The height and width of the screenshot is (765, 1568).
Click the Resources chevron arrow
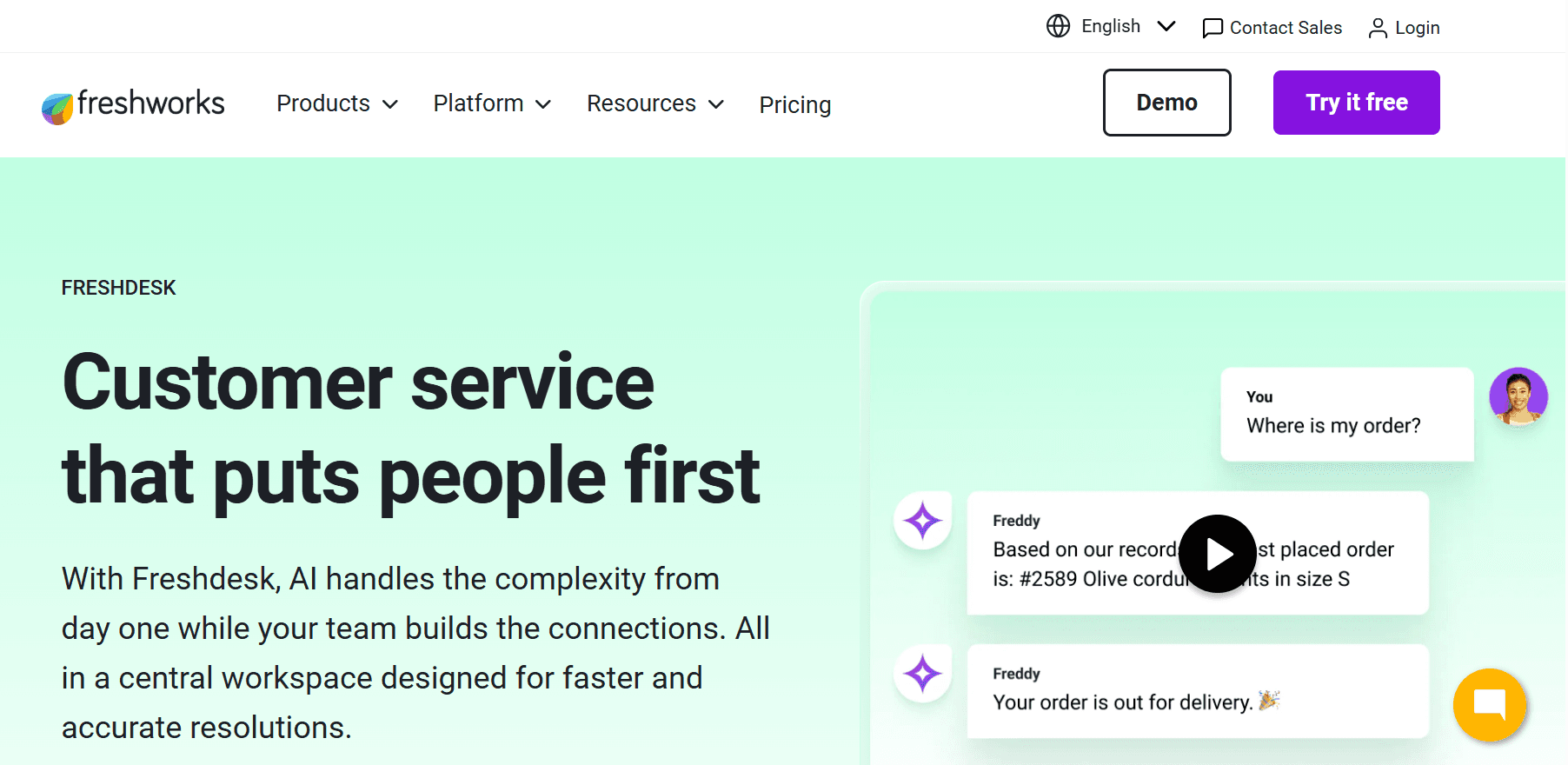[716, 104]
